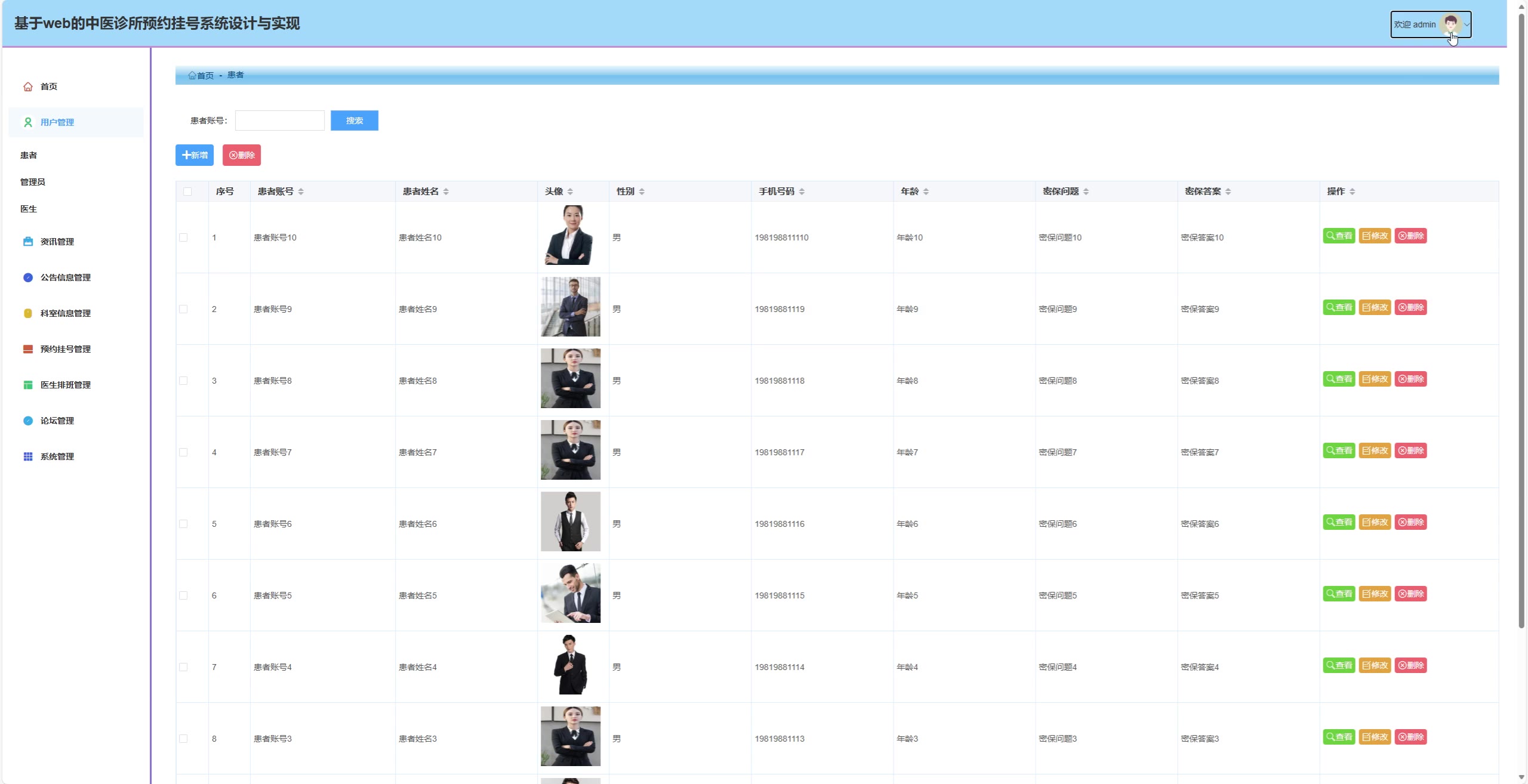Open the 欢迎 admin dropdown arrow
This screenshot has height=784, width=1528.
pos(1467,24)
